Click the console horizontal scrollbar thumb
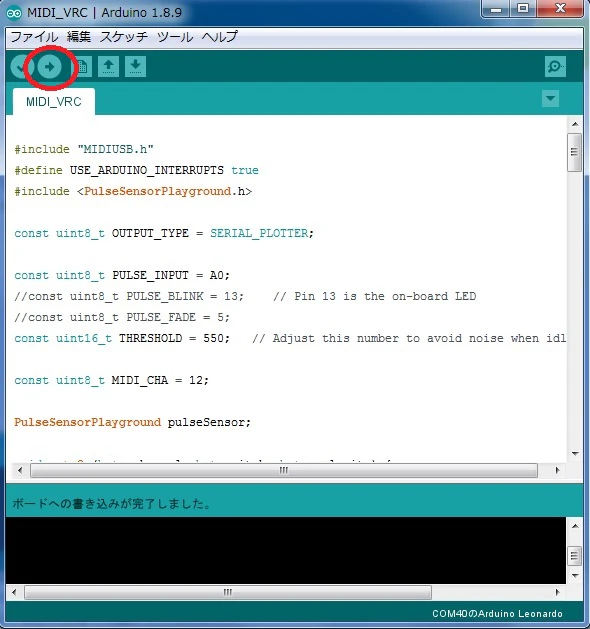The width and height of the screenshot is (590, 629). click(228, 592)
